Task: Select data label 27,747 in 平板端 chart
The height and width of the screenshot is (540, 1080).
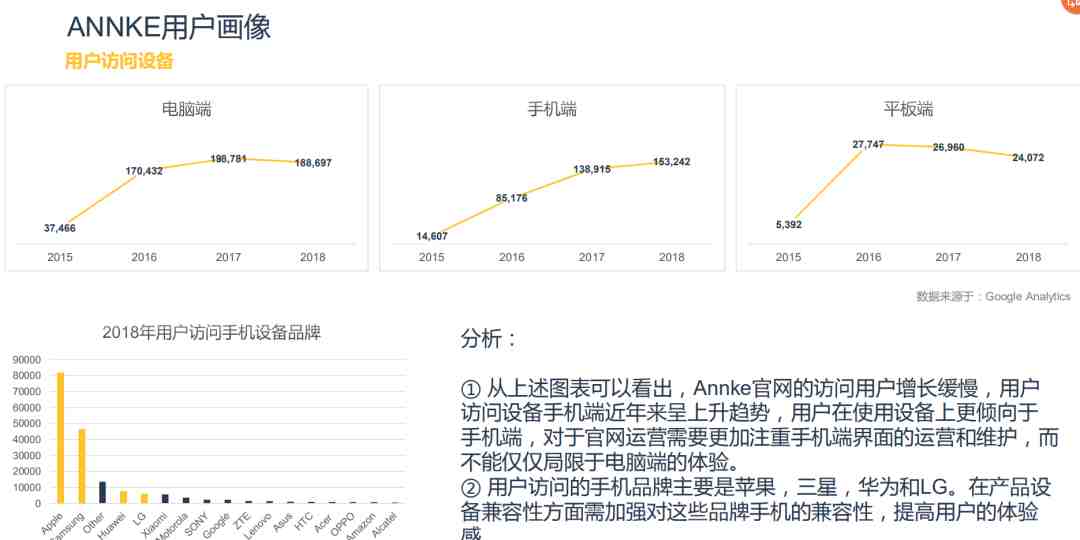Action: [x=869, y=145]
